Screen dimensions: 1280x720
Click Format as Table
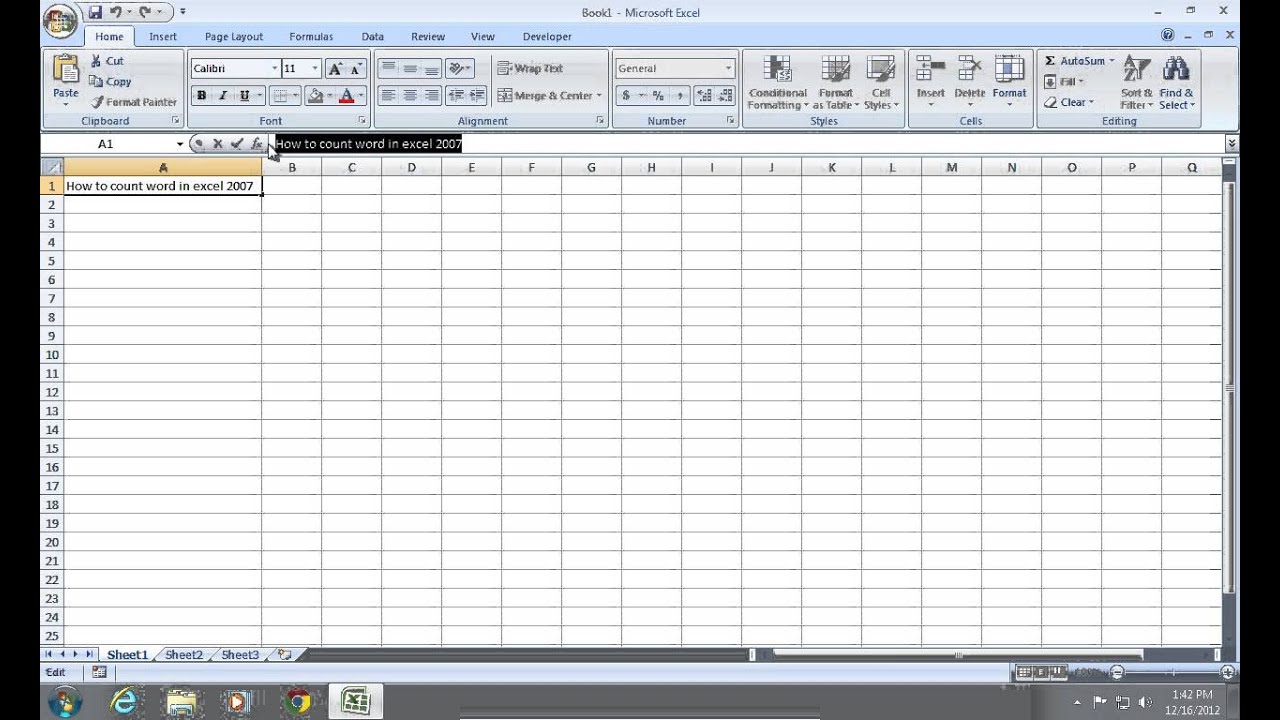tap(835, 82)
